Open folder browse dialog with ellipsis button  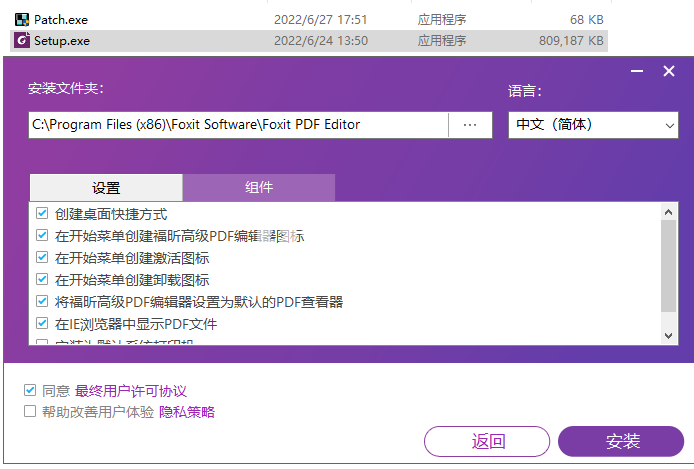[470, 125]
